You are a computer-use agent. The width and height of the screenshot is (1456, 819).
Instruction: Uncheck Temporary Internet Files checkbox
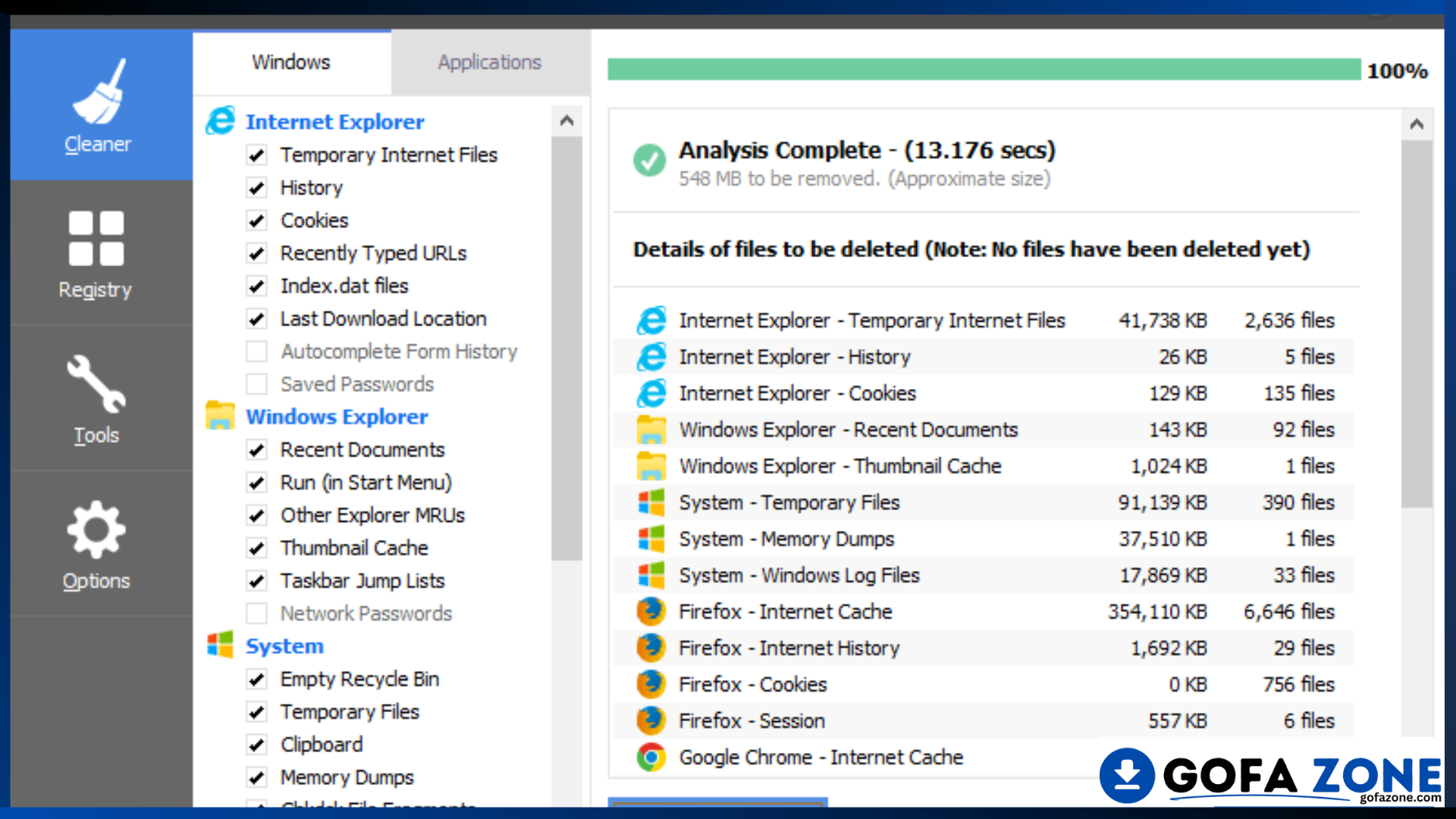257,155
